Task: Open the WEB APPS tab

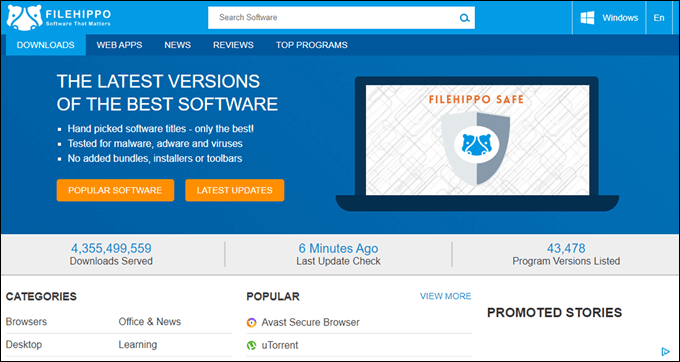Action: 119,45
